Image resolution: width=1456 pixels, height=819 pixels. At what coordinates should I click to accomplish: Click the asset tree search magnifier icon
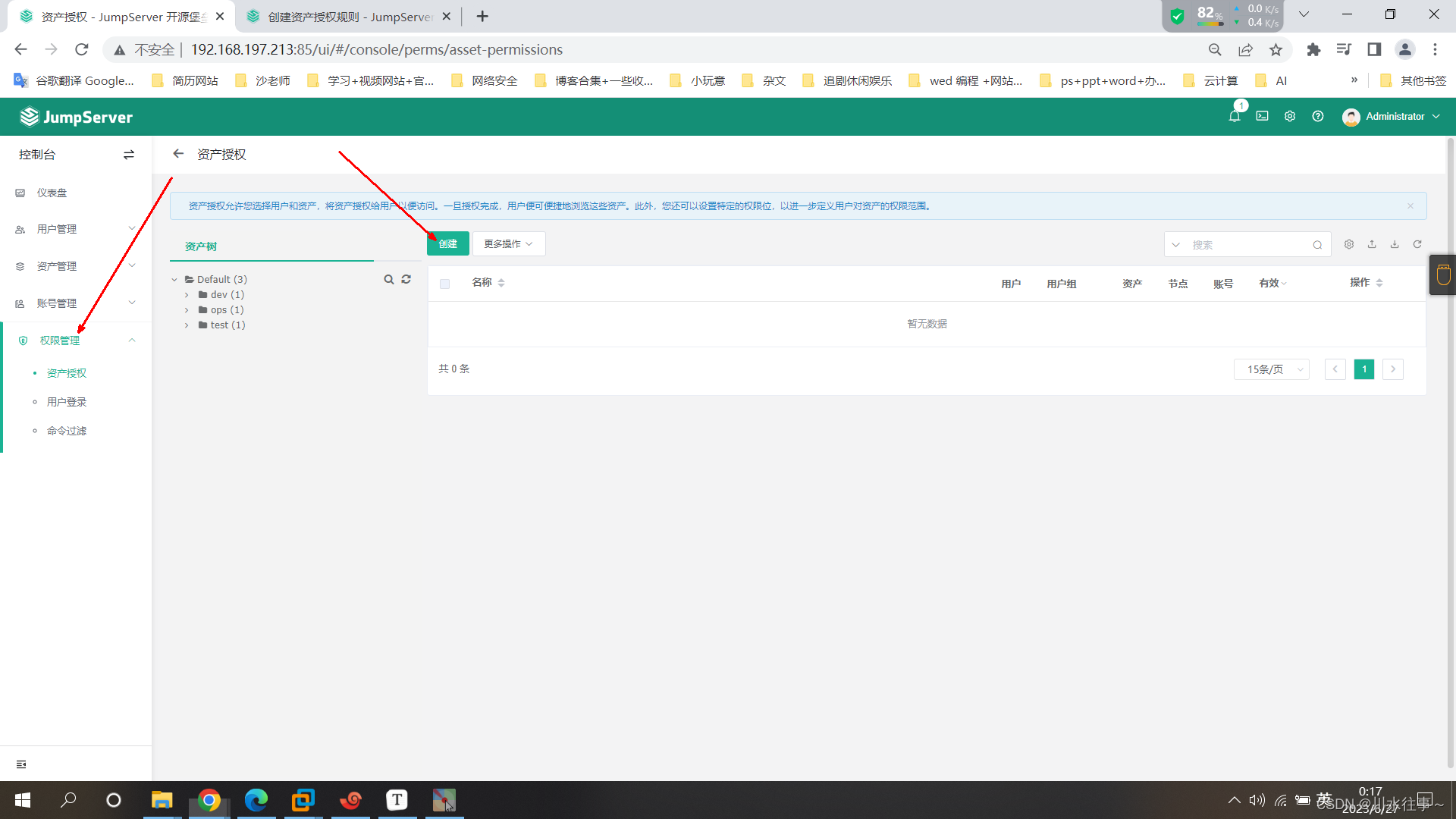(389, 280)
